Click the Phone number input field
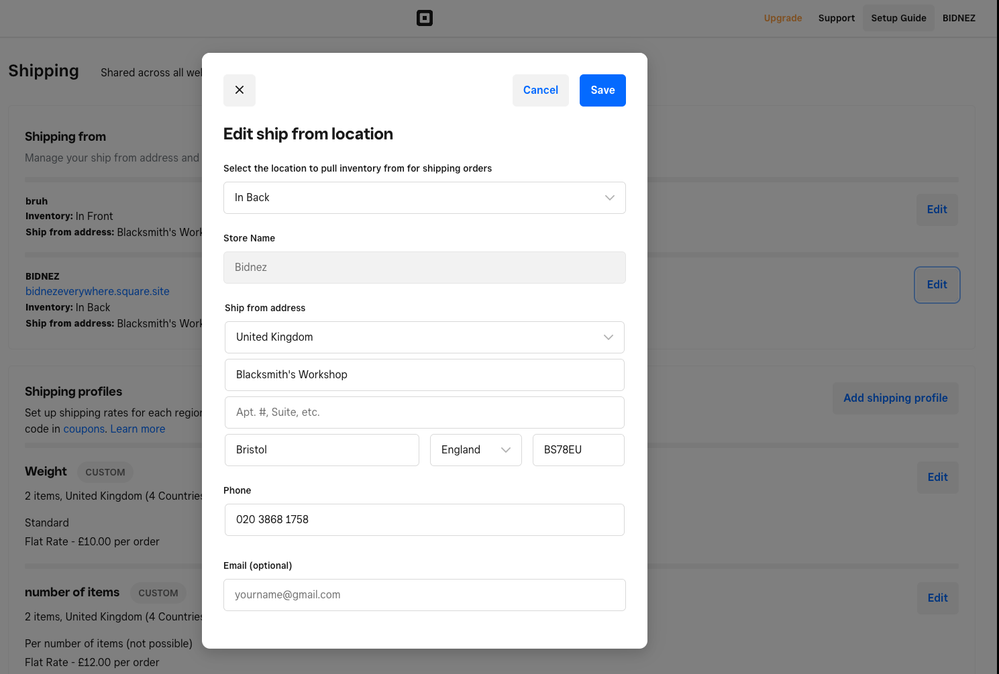The height and width of the screenshot is (674, 999). [x=424, y=519]
